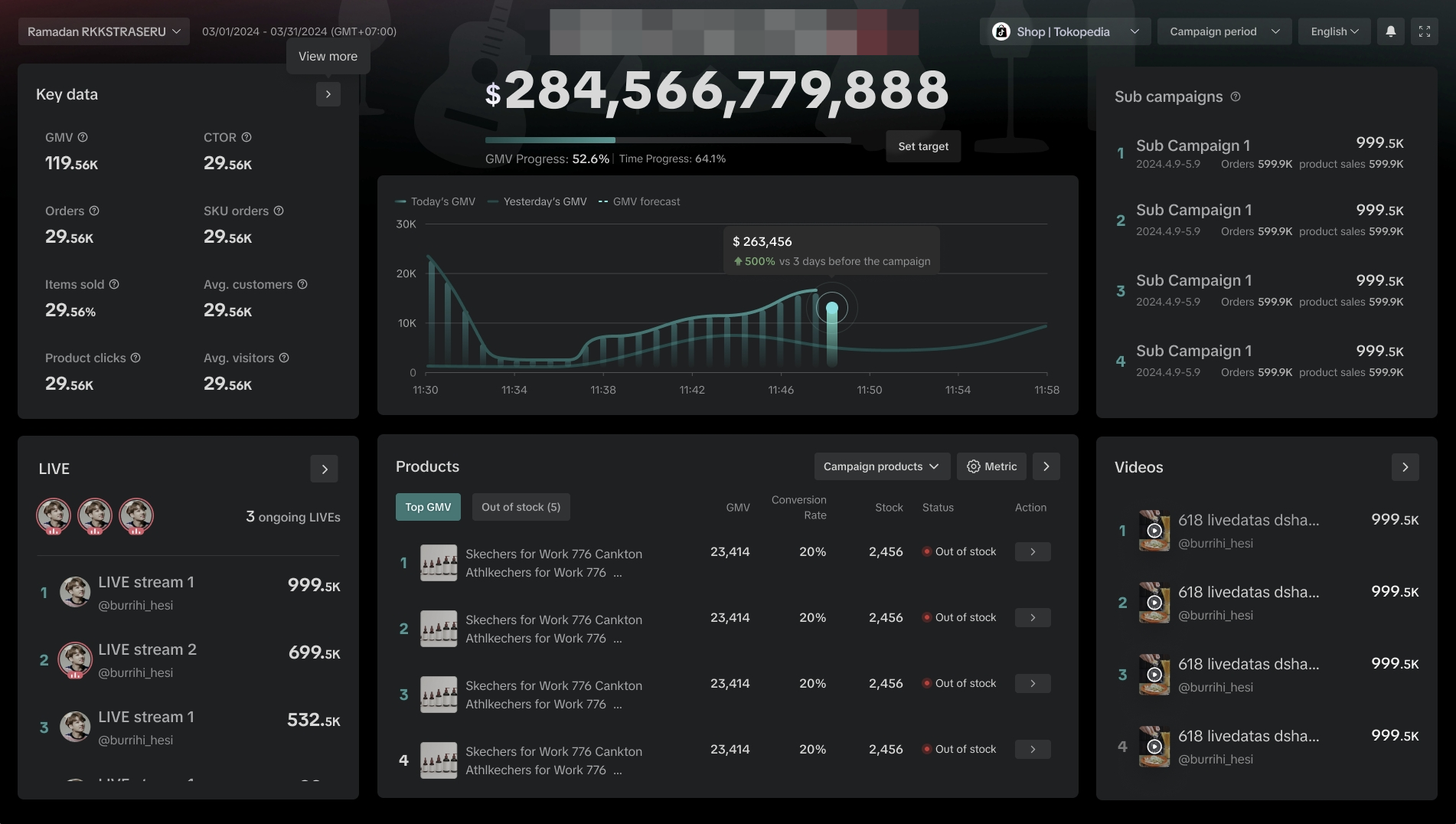1456x824 pixels.
Task: Click the CTOR info help icon
Action: tap(246, 137)
